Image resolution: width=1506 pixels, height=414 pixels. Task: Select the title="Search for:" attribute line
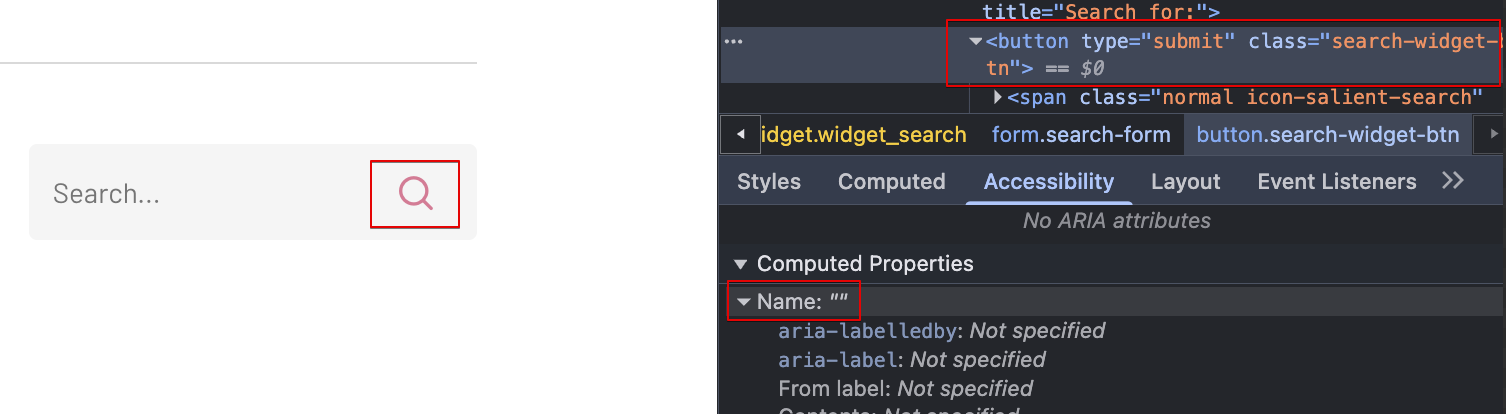click(1101, 12)
